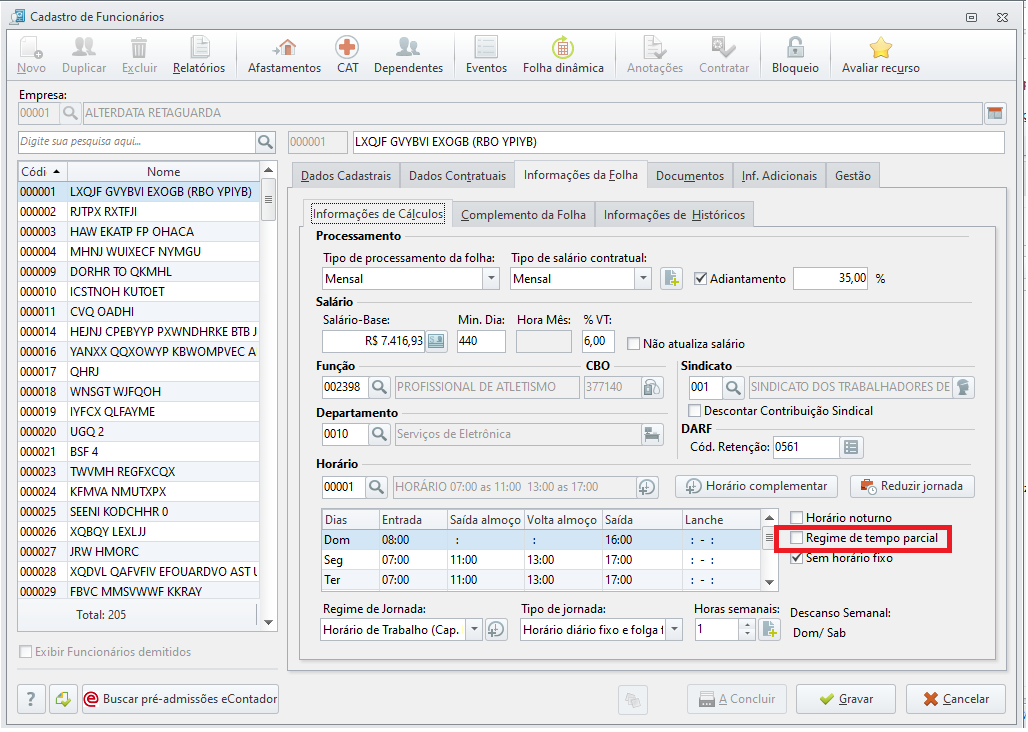
Task: Click the add icon next to Tipo de salário contratual
Action: point(671,279)
